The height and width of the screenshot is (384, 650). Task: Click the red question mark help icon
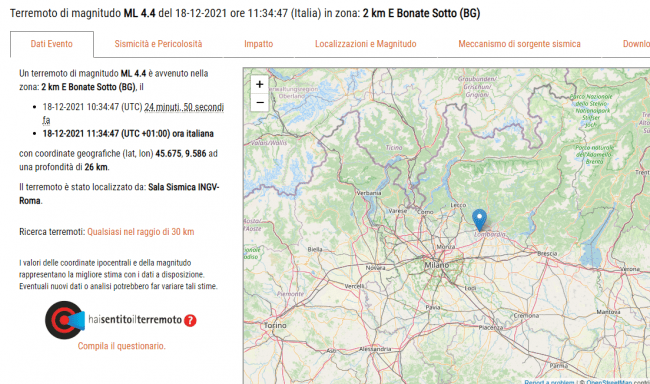tap(190, 320)
